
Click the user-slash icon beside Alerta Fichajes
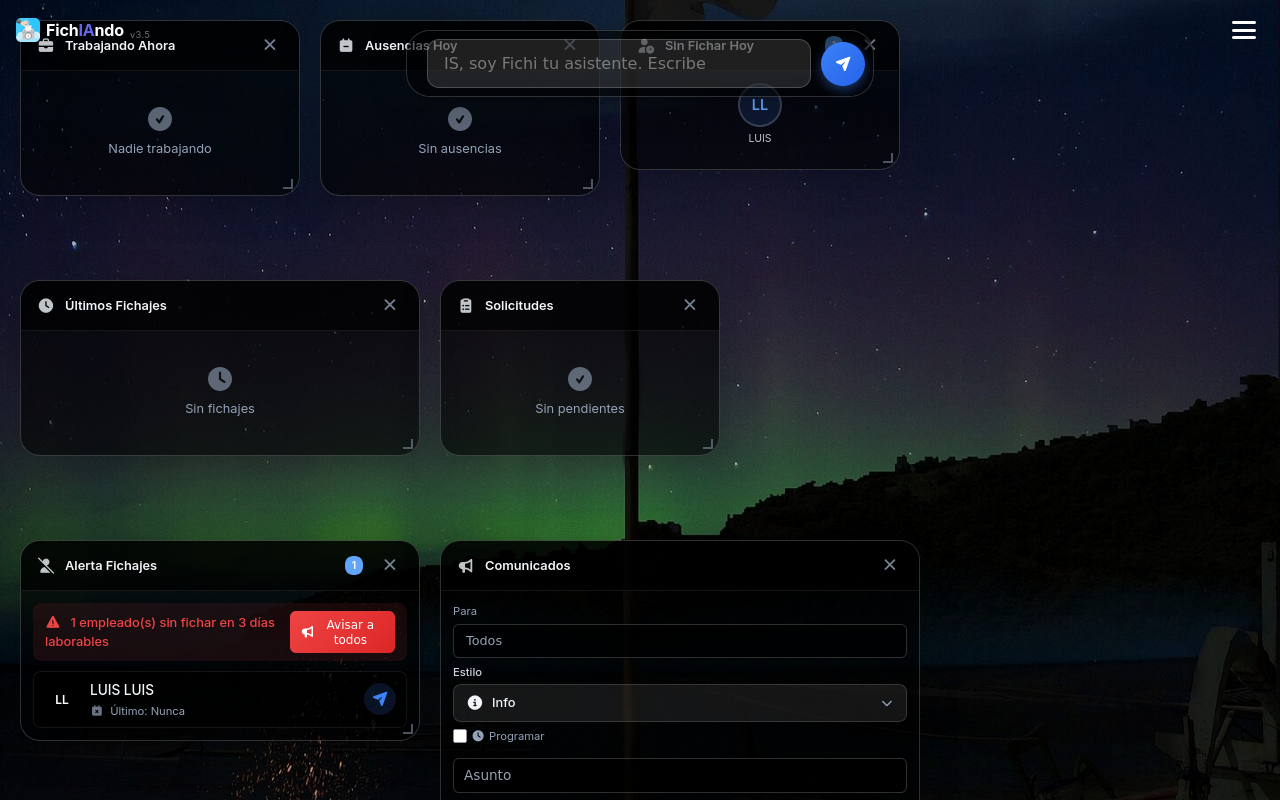pos(46,566)
